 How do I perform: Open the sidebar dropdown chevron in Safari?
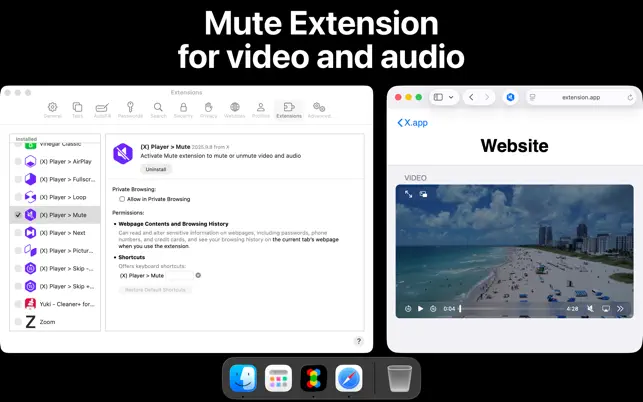coord(451,97)
